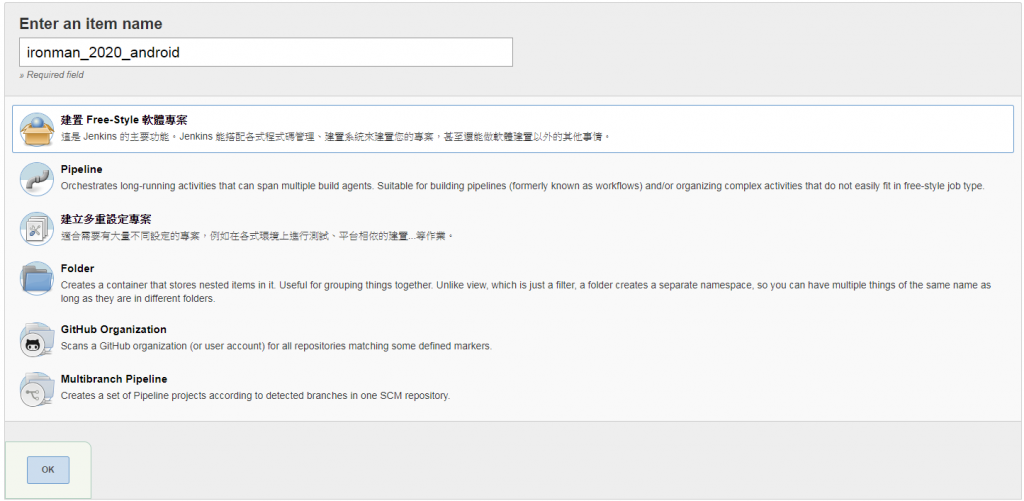Click the Multibranch Pipeline icon
Image resolution: width=1024 pixels, height=501 pixels.
37,389
